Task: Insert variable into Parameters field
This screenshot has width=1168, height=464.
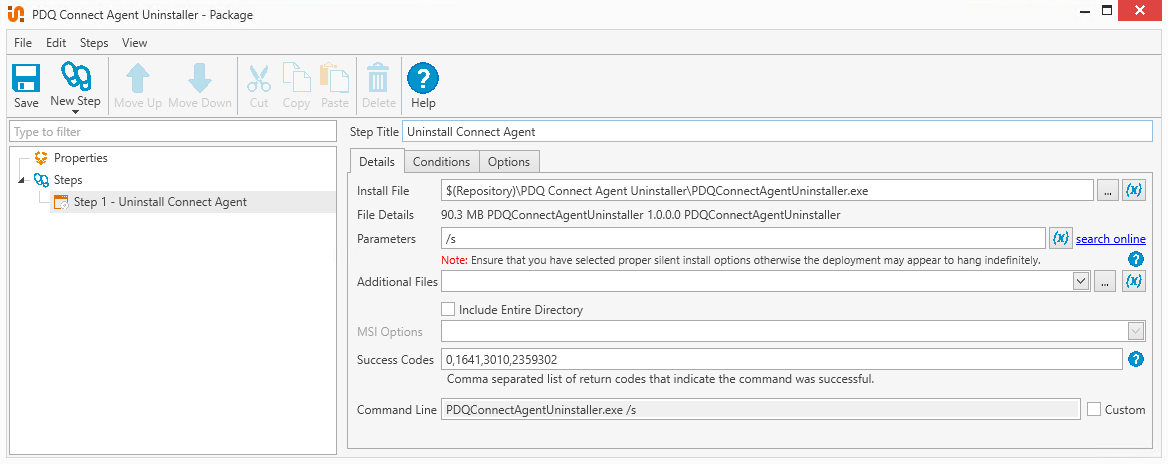Action: 1061,238
